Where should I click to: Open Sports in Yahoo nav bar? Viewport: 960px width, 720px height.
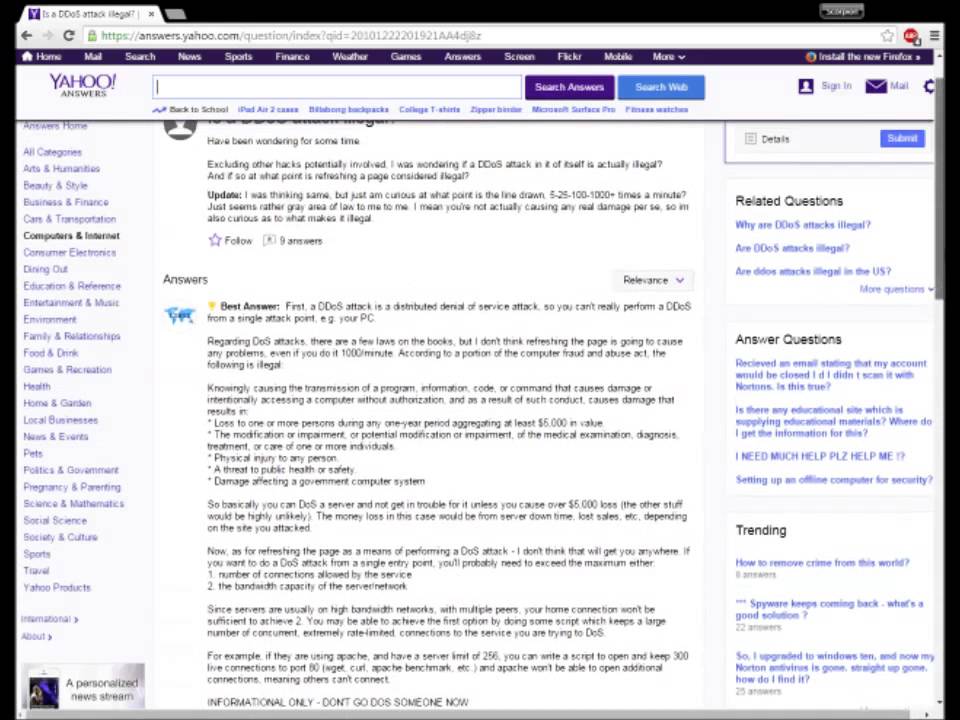[x=238, y=56]
